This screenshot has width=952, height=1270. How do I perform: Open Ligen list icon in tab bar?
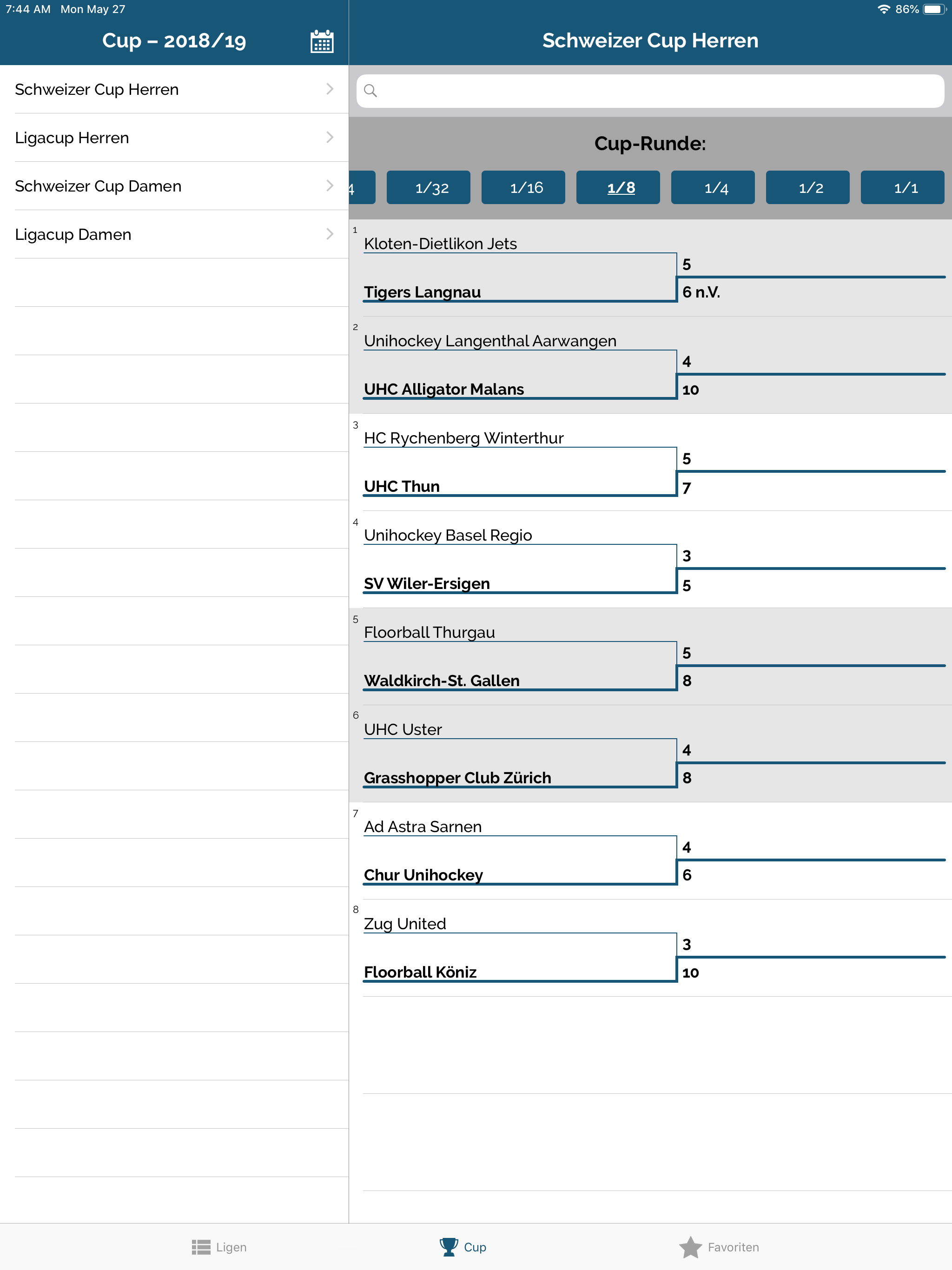tap(201, 1247)
